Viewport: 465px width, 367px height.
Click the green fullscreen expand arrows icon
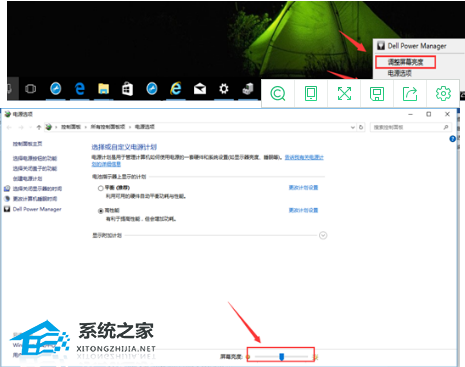tap(344, 94)
